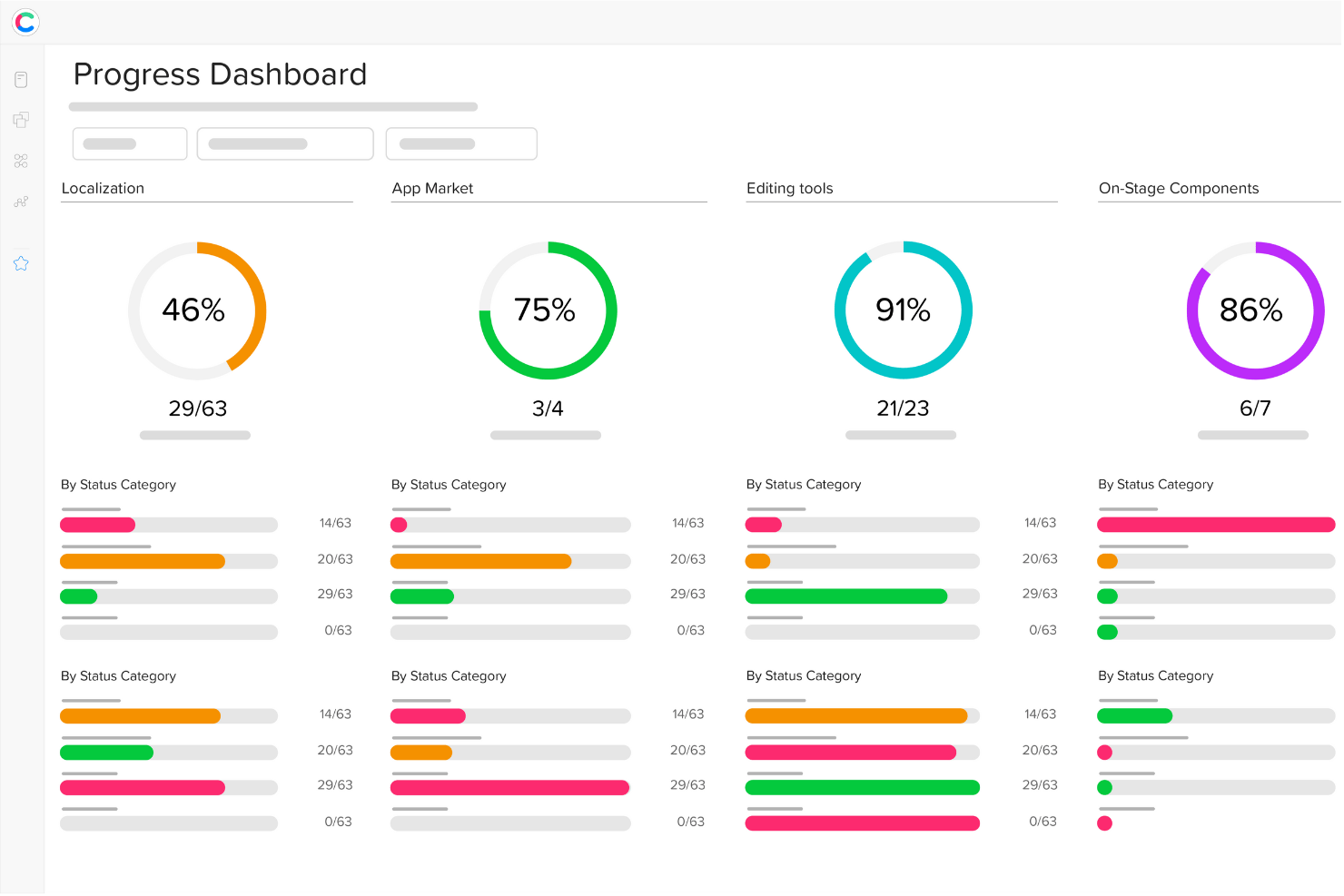This screenshot has width=1344, height=896.
Task: Click the 14/63 value beside Localization pink bar
Action: point(335,523)
